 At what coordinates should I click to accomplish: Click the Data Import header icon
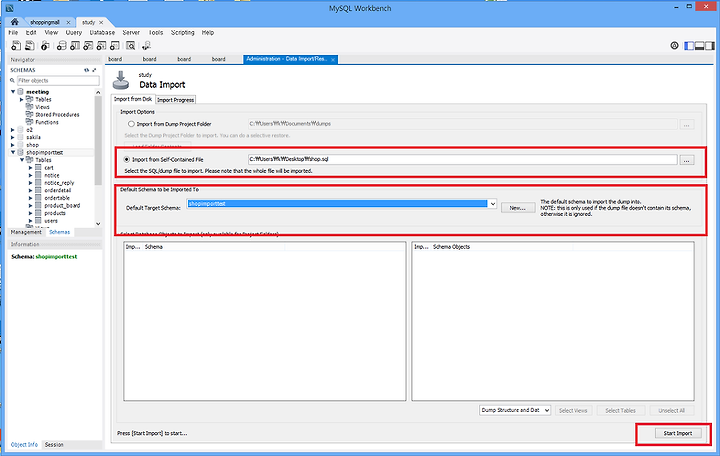(121, 80)
